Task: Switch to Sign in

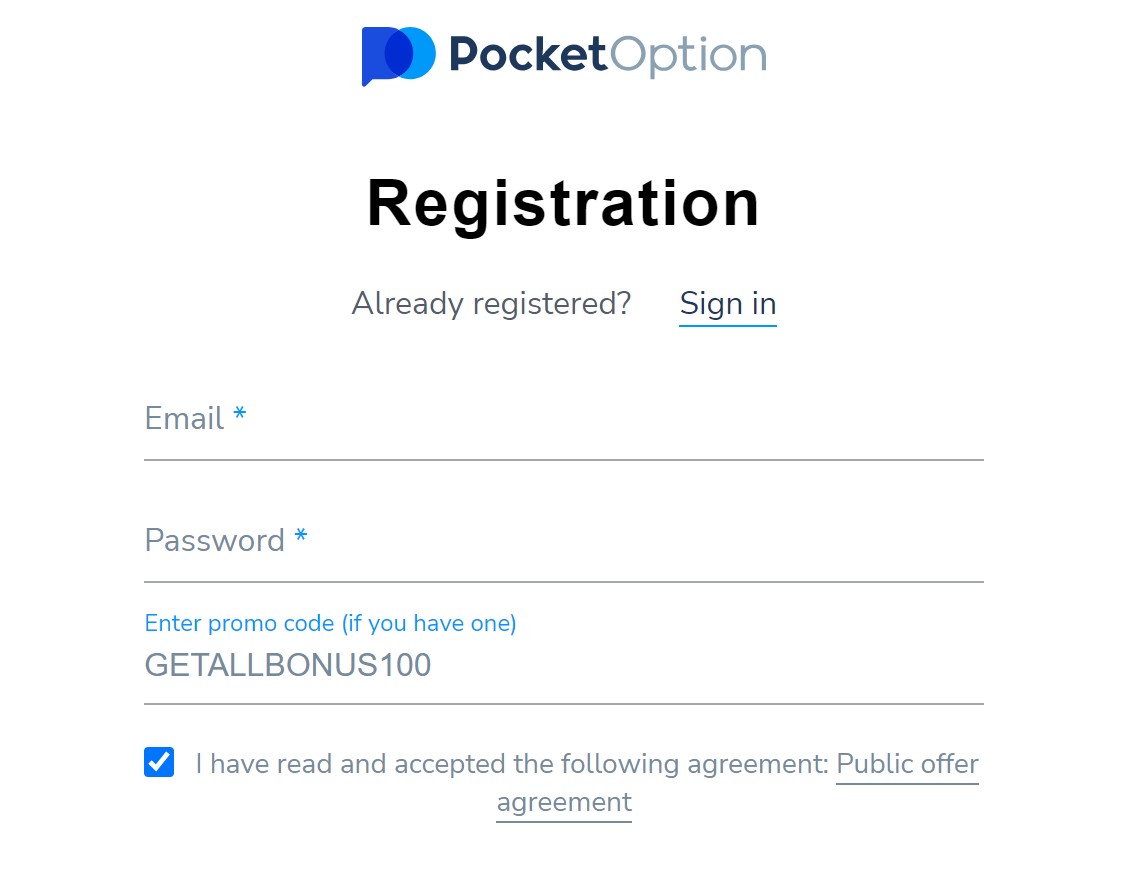Action: [727, 303]
